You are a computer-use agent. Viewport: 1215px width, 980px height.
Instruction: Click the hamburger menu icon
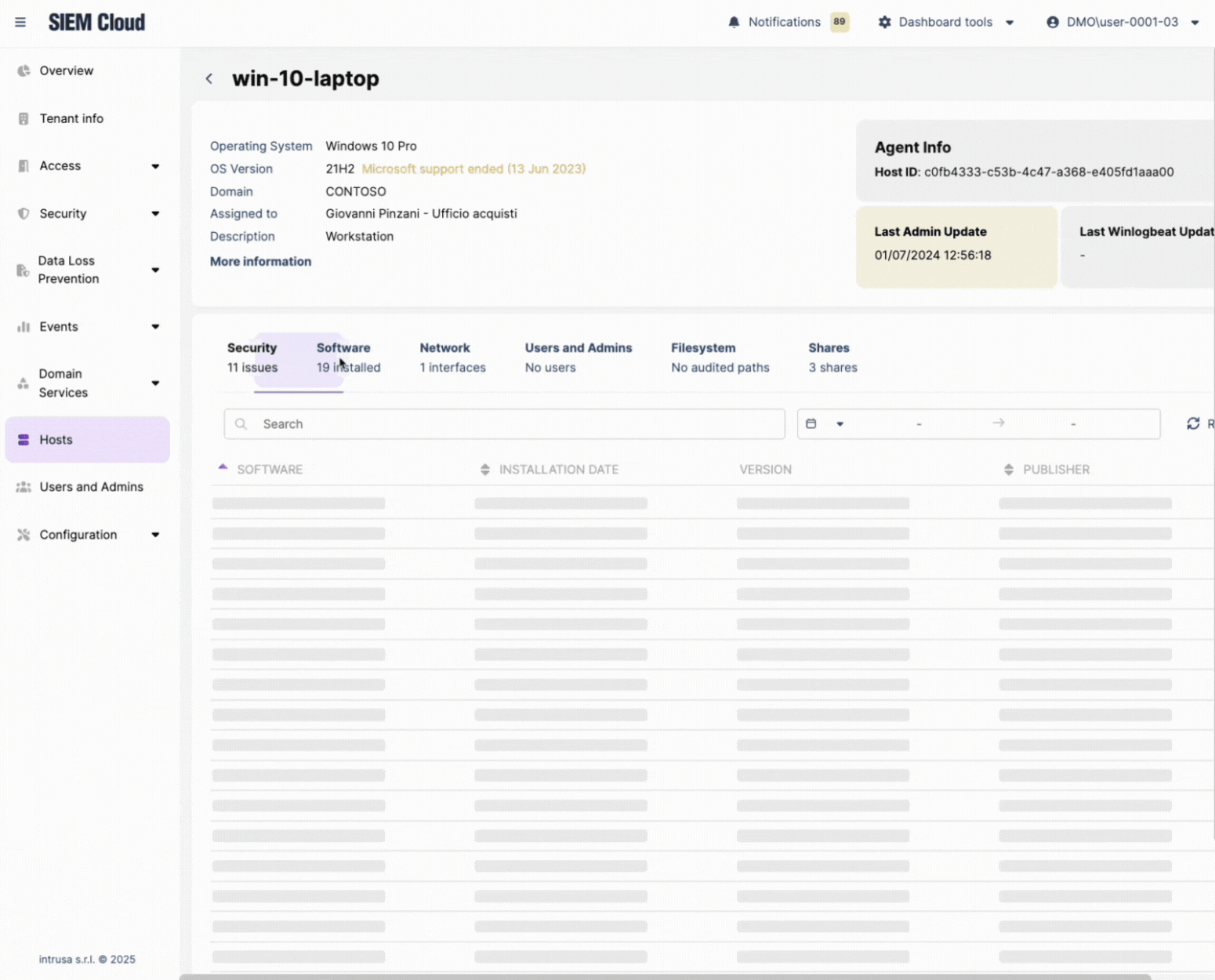tap(20, 22)
